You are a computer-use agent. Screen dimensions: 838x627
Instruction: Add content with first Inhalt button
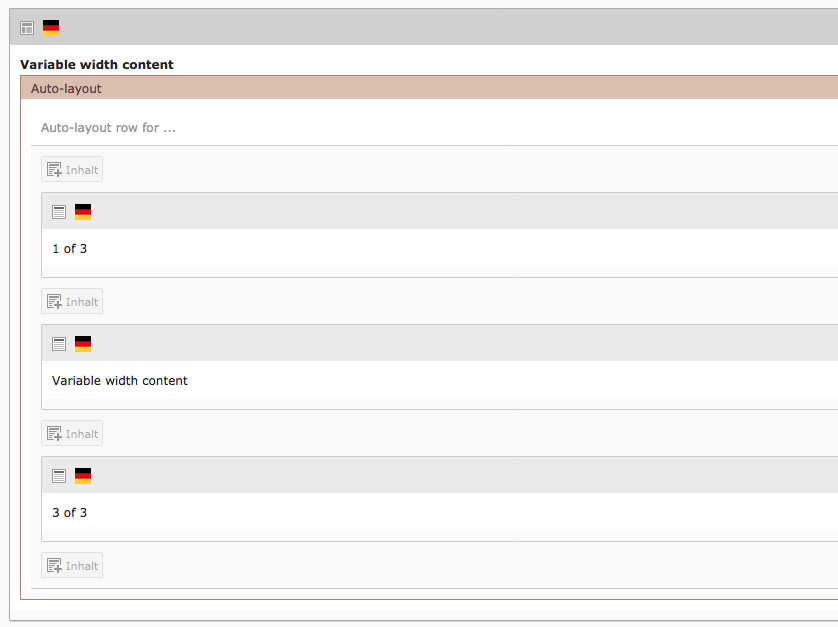coord(72,169)
